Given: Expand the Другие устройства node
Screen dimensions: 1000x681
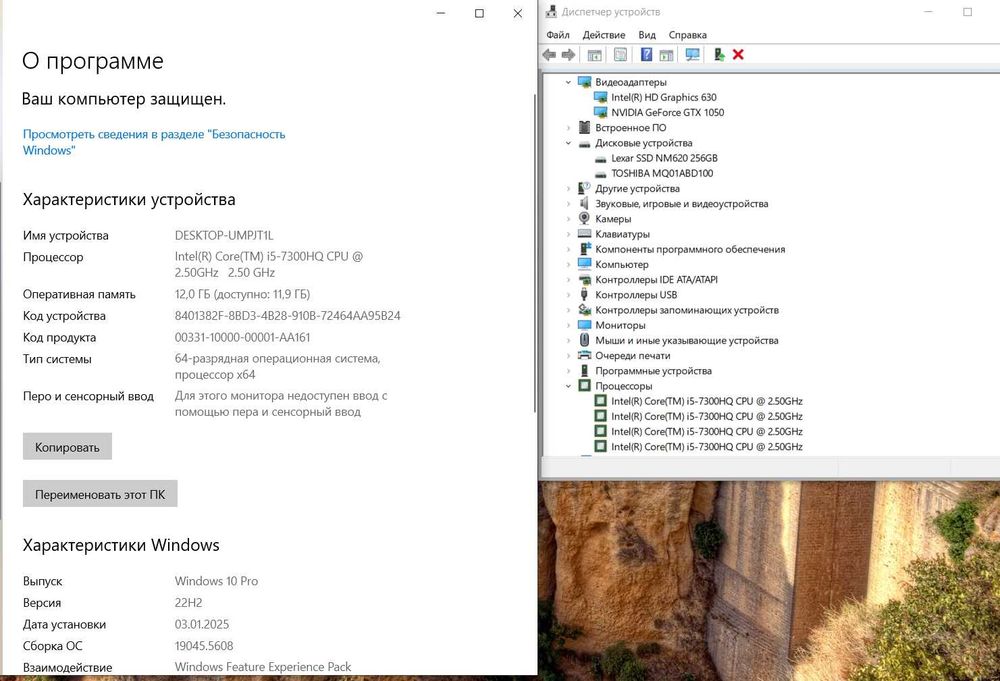Looking at the screenshot, I should point(568,189).
